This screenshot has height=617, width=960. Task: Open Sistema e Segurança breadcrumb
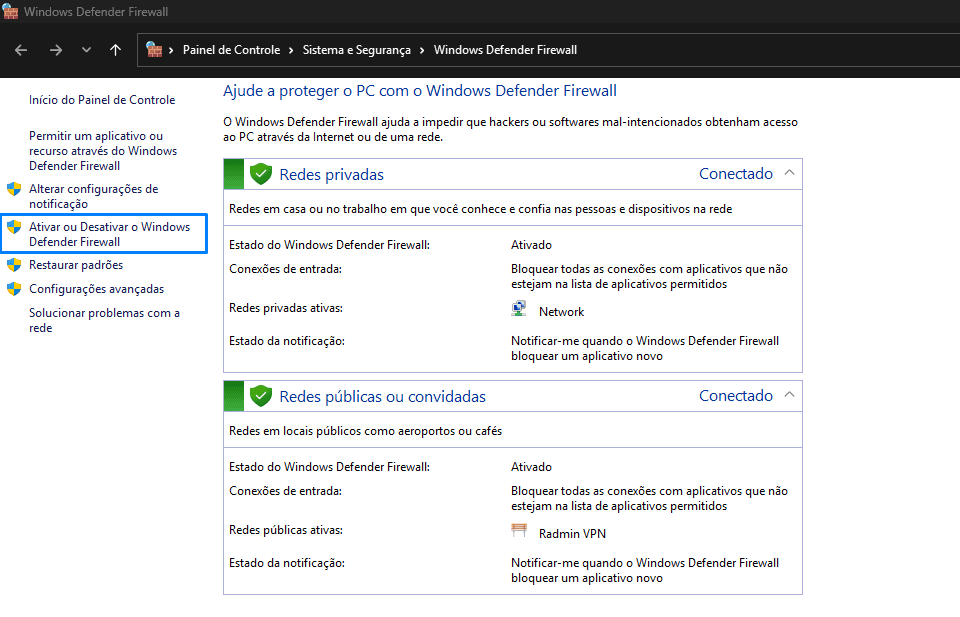click(x=356, y=50)
